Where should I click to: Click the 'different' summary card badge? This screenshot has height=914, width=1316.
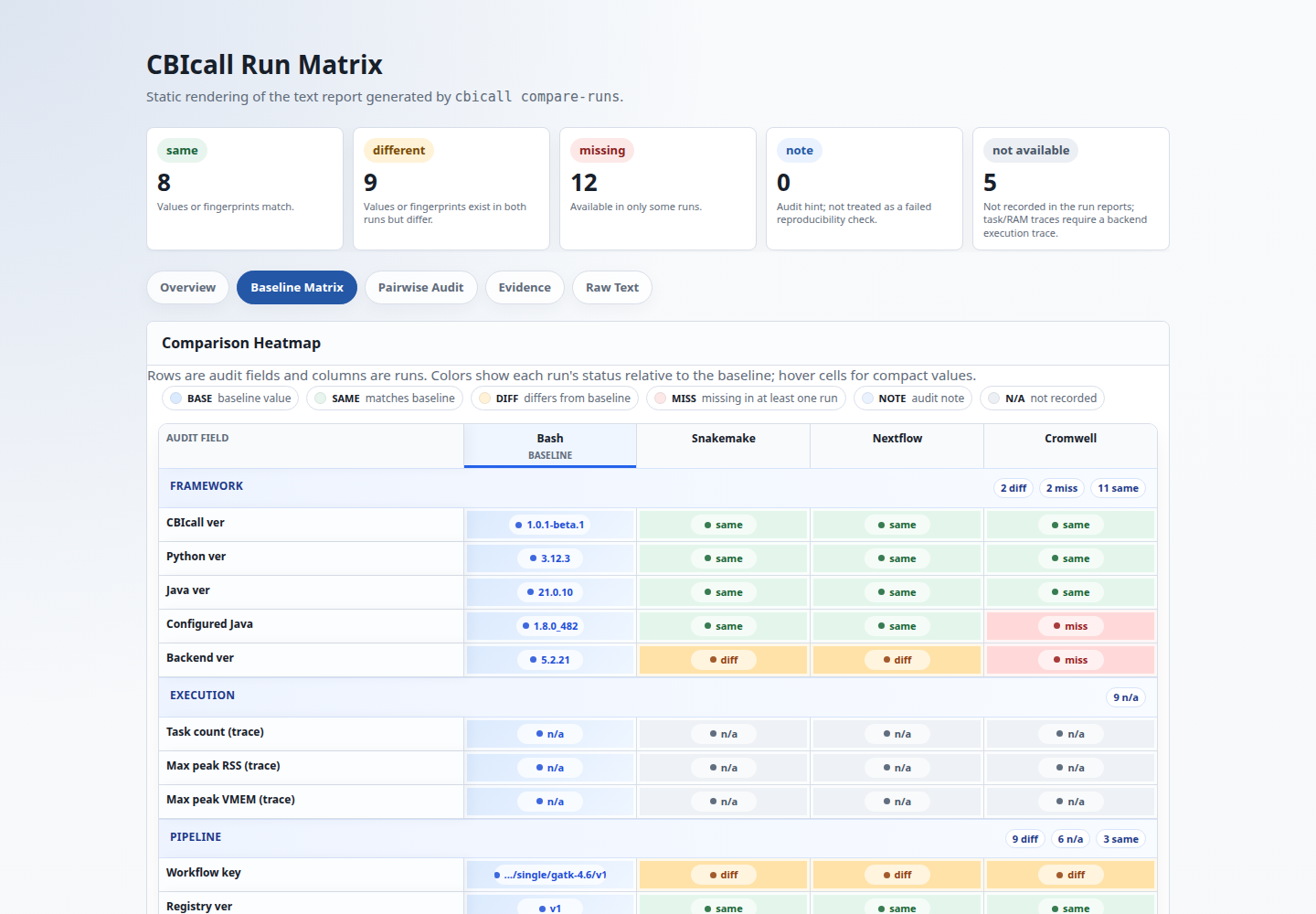(398, 150)
